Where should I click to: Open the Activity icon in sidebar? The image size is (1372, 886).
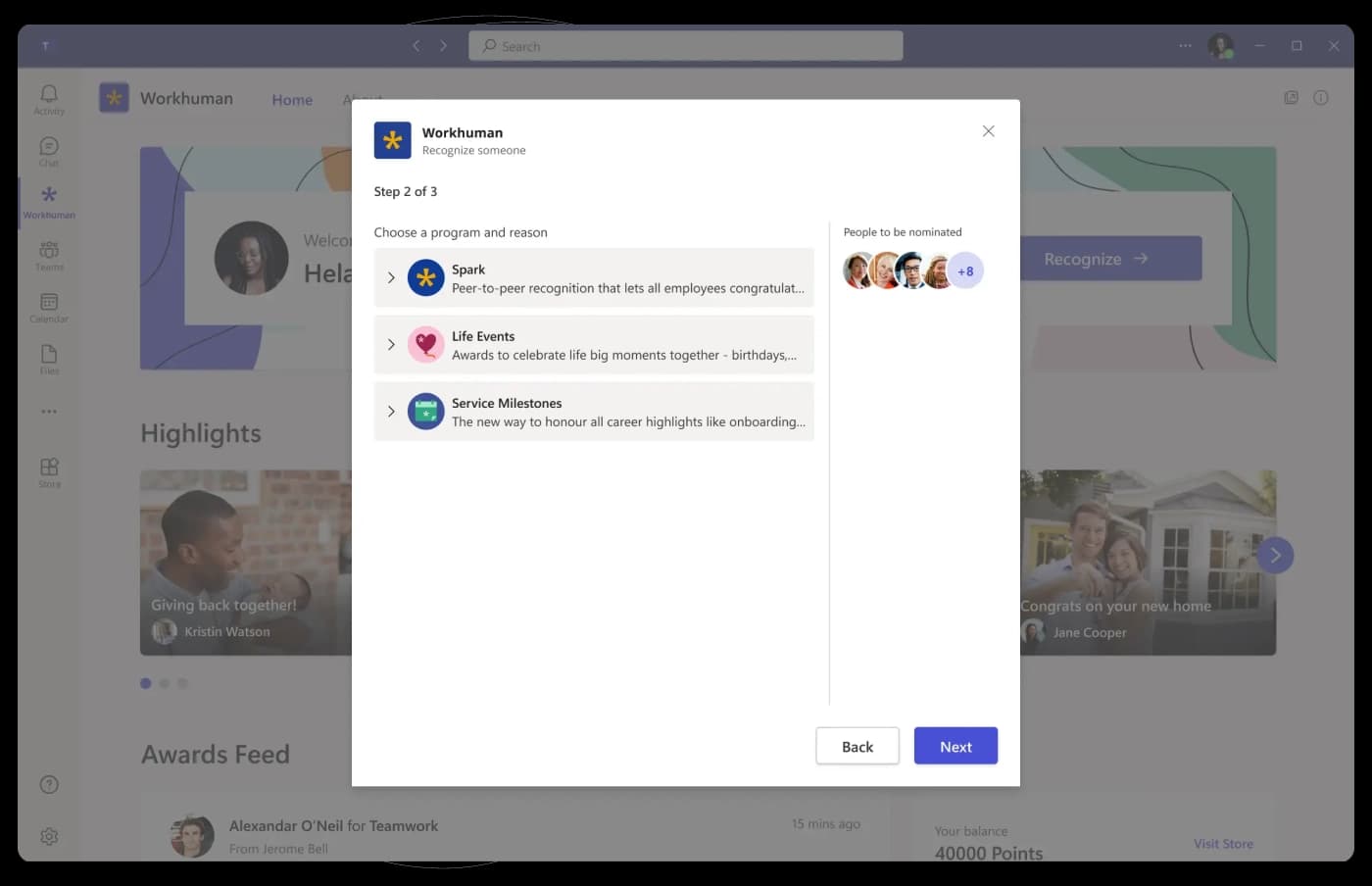click(48, 98)
